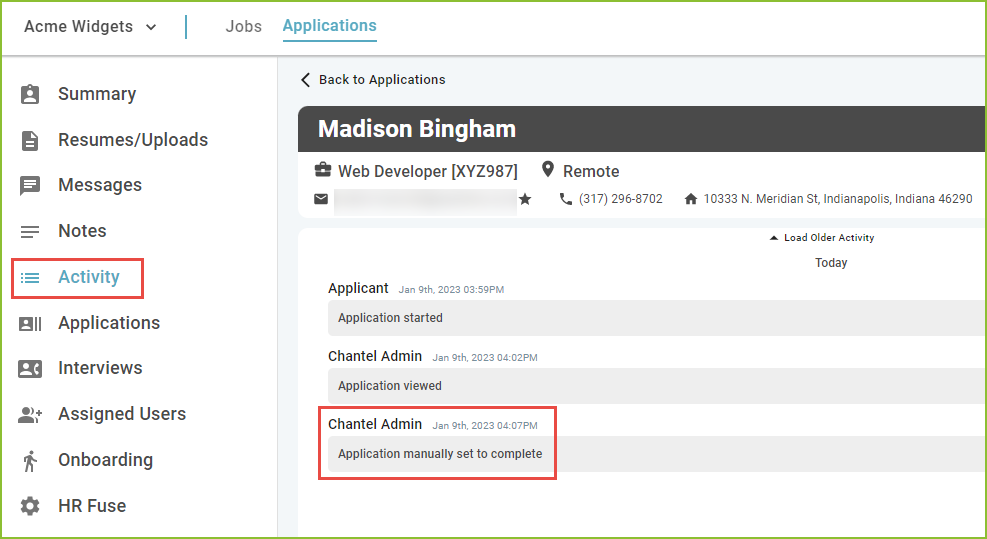The height and width of the screenshot is (539, 987).
Task: Click the email envelope icon
Action: coord(321,199)
